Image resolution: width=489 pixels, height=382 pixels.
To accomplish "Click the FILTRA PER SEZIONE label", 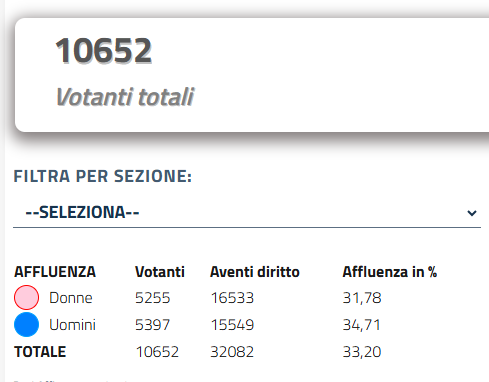I will point(103,176).
